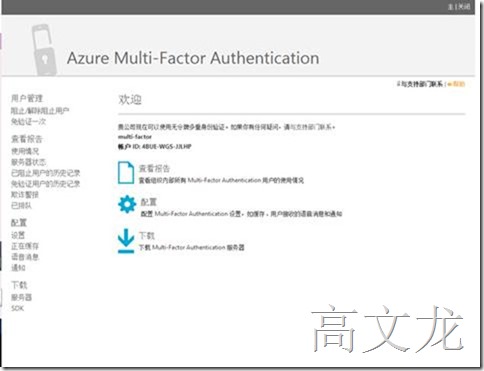Click the close link in dark top bar
The width and height of the screenshot is (484, 371).
[x=464, y=7]
